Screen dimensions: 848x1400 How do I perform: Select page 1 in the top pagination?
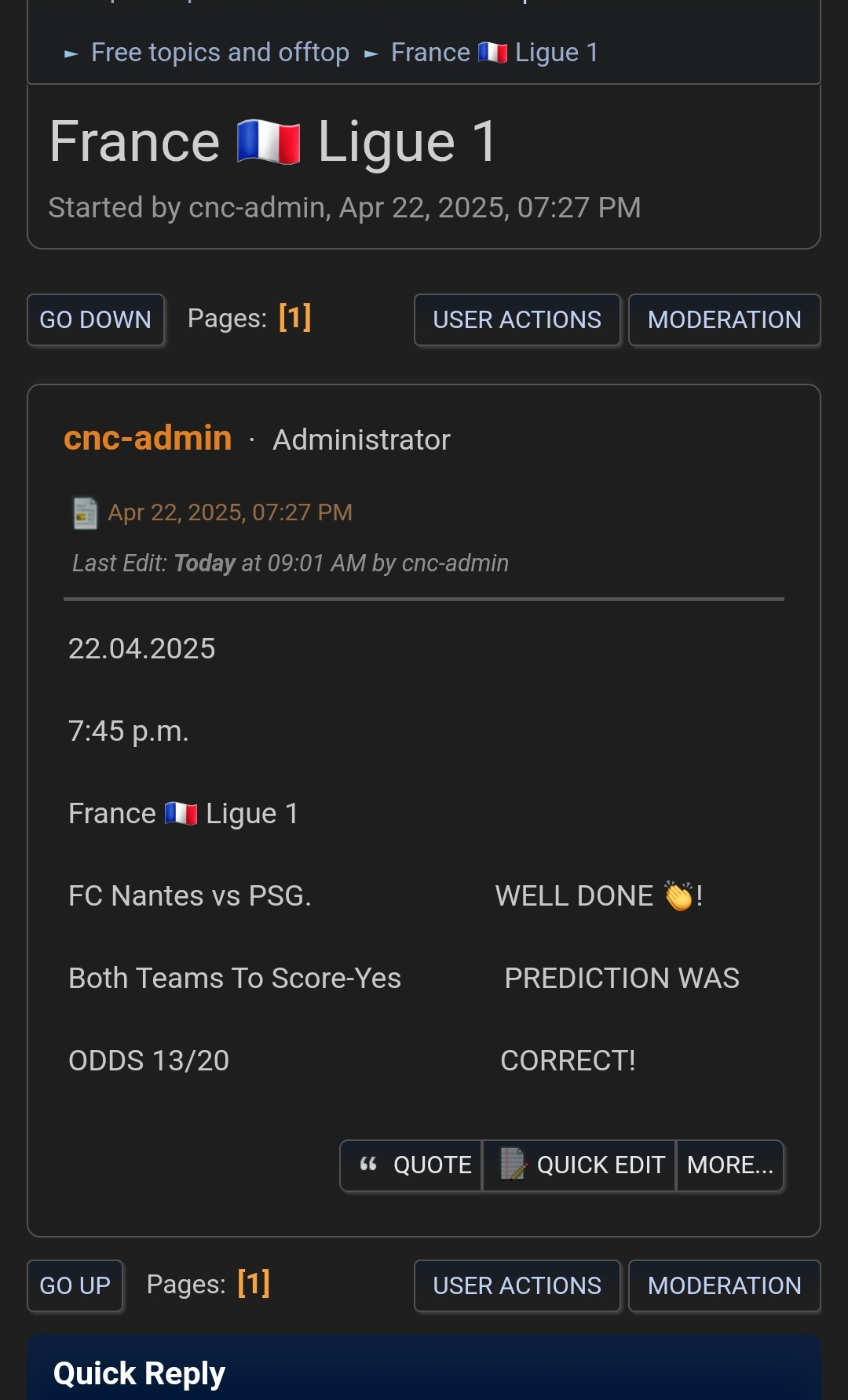click(x=295, y=318)
